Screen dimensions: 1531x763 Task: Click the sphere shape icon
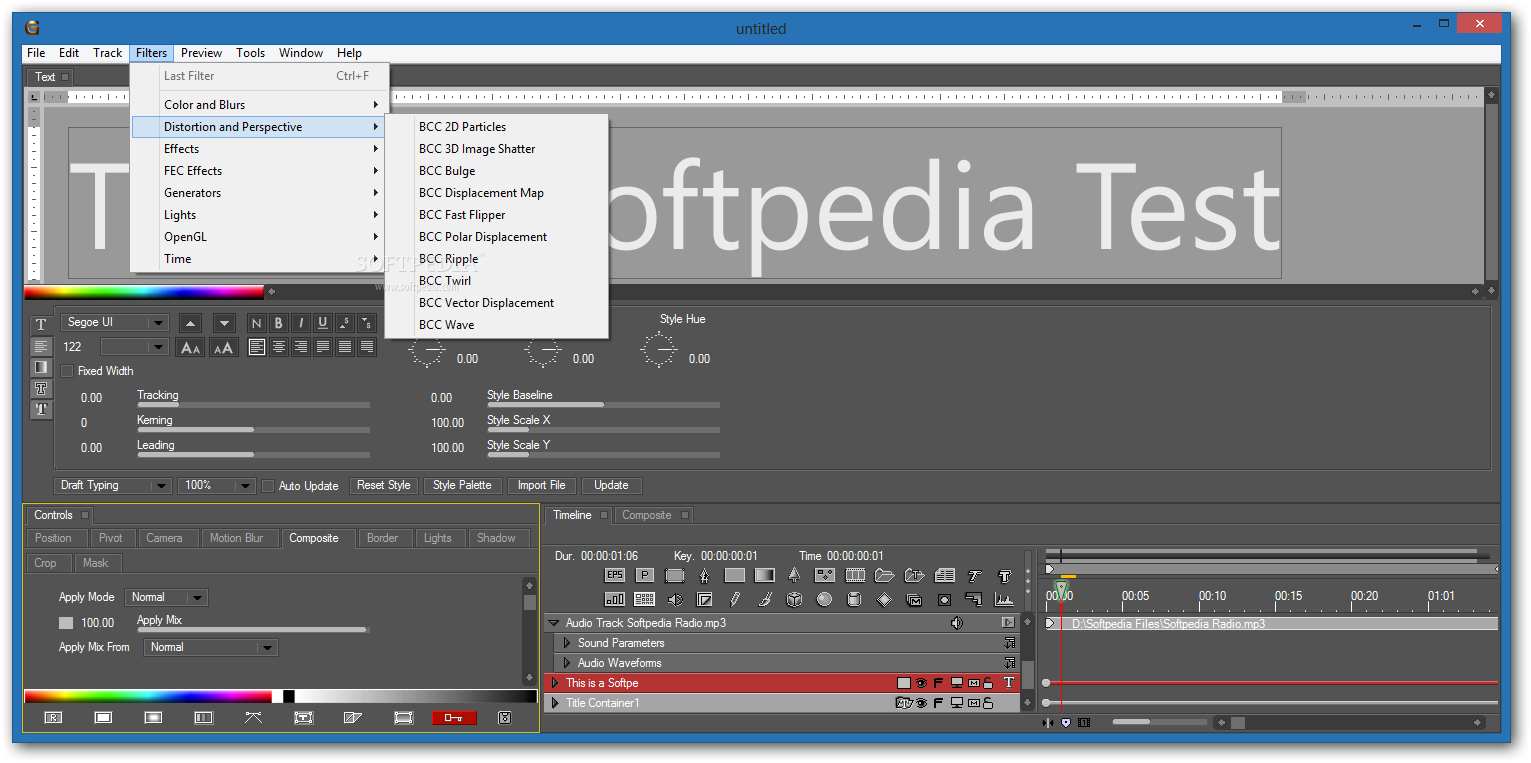824,599
